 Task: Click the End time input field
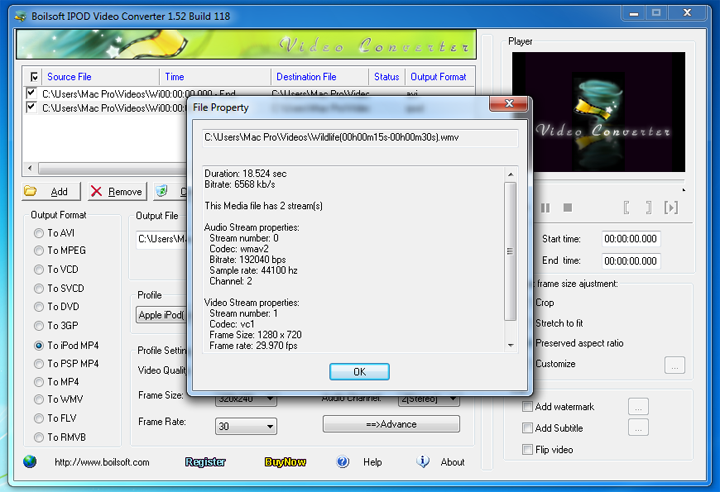coord(631,261)
